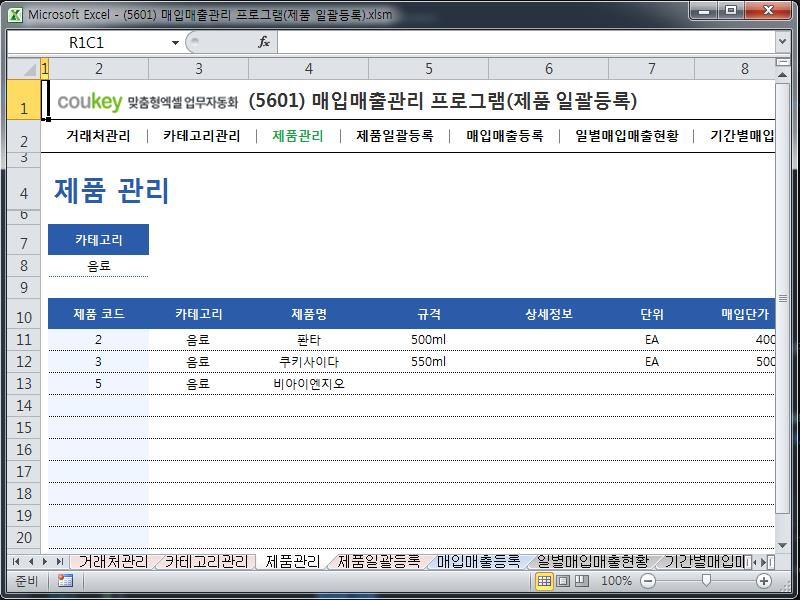
Task: Select product code 5 cell
Action: click(98, 384)
